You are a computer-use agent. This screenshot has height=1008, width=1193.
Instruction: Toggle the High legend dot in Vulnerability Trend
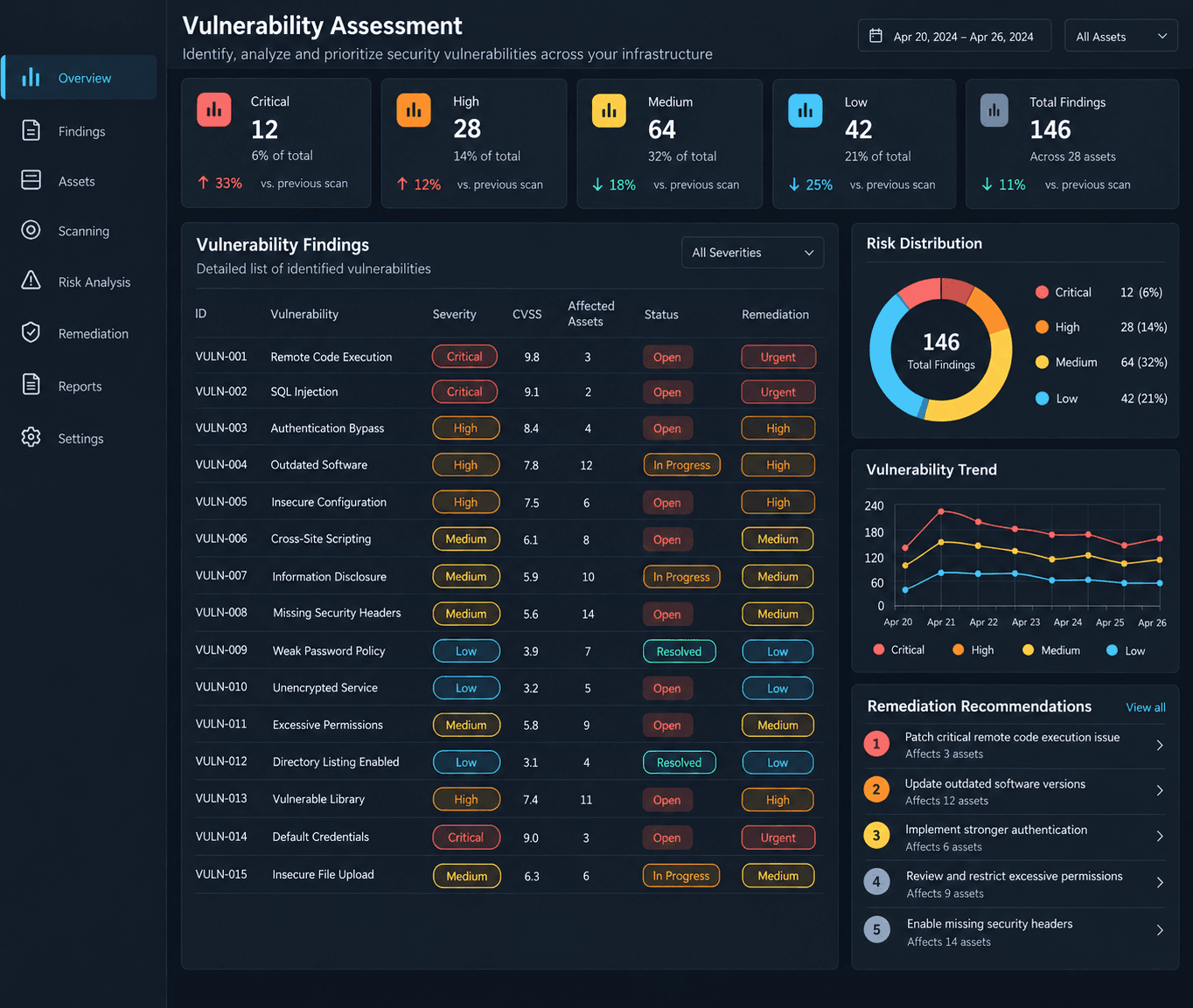click(959, 650)
